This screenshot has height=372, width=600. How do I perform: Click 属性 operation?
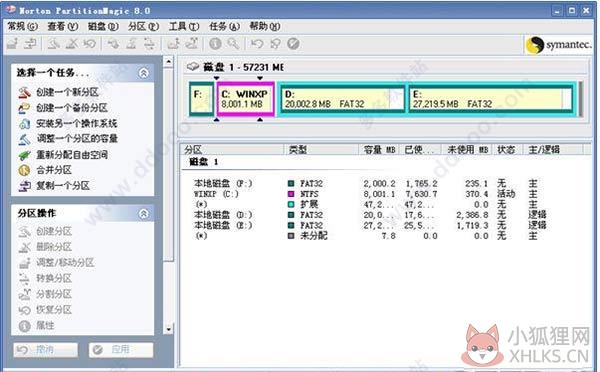click(x=45, y=325)
